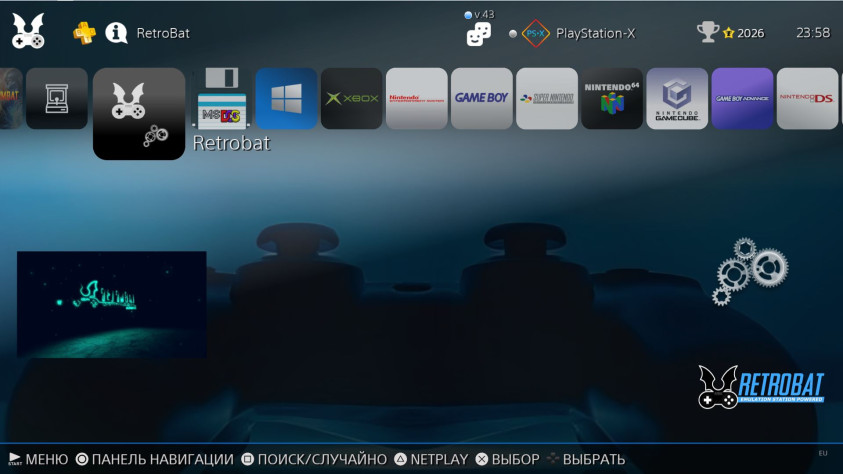843x474 pixels.
Task: Open the yellow PlayStation Plus icon
Action: point(84,33)
